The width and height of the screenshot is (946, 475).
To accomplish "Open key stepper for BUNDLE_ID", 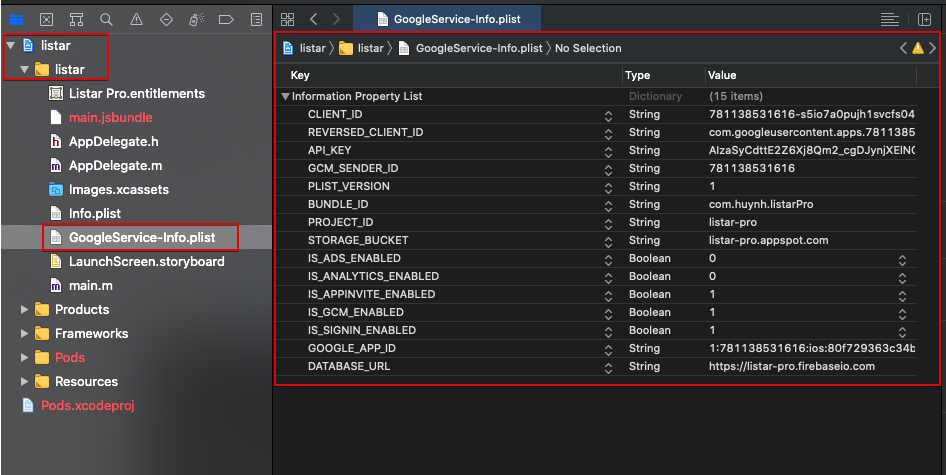I will click(608, 206).
